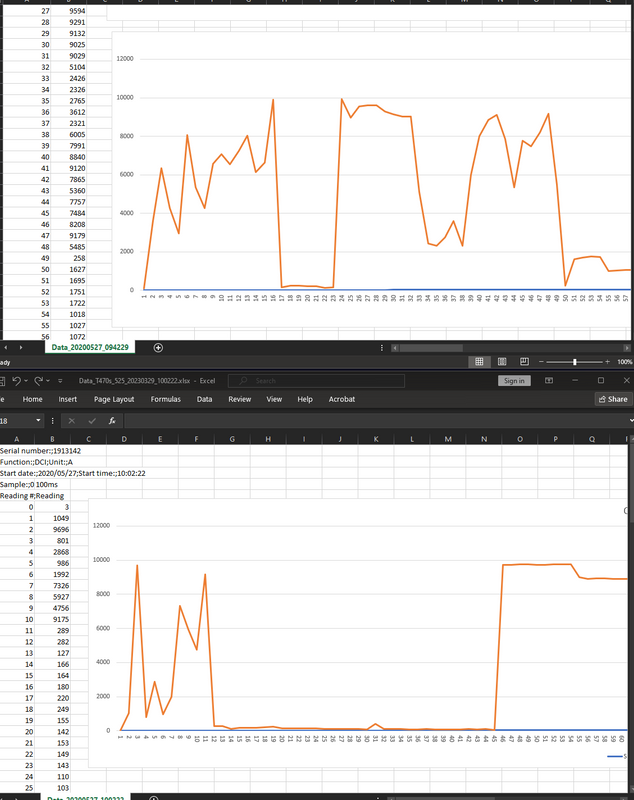Open the Page Layout ribbon tab

114,399
